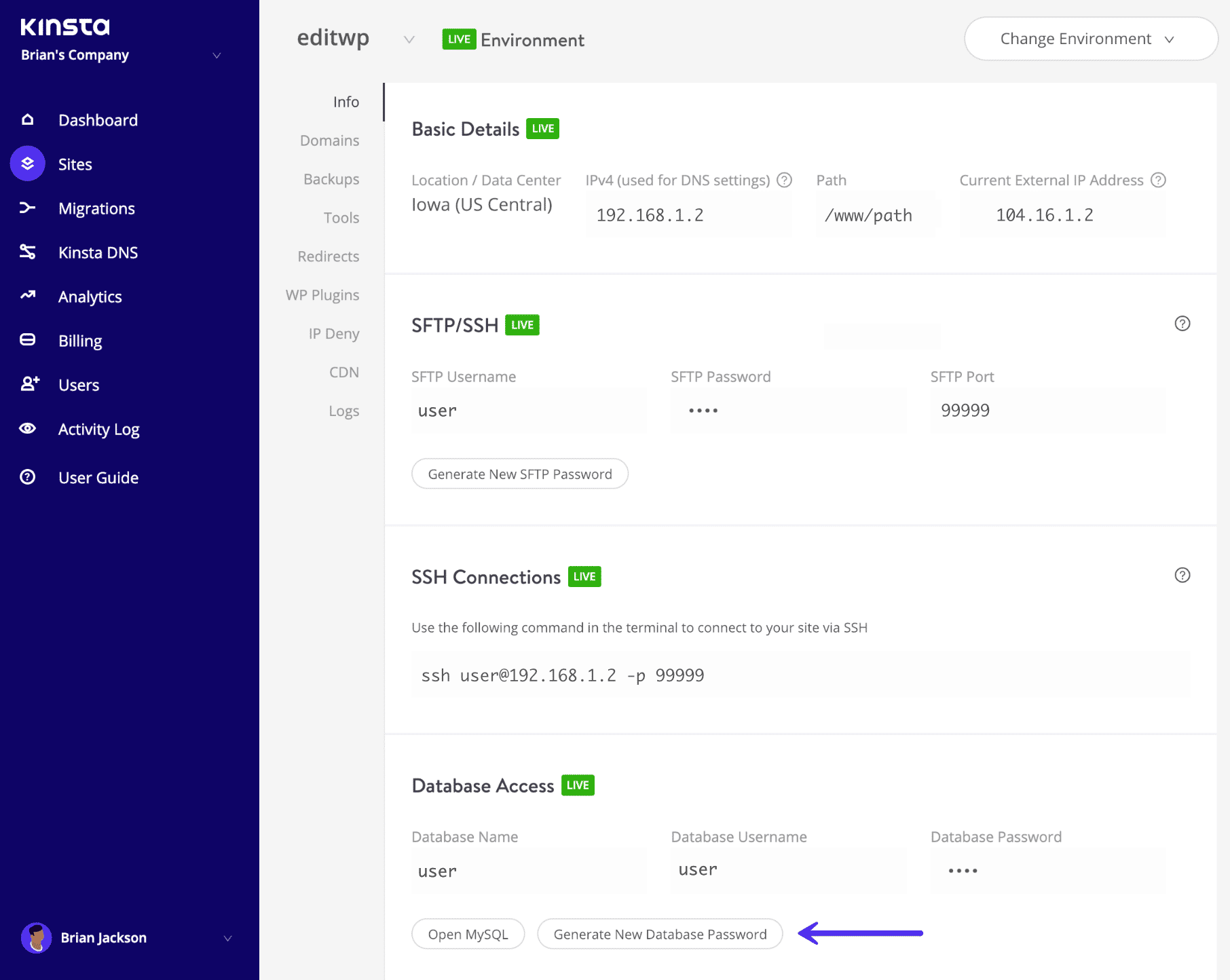Show help tooltip for IPv4 address
The height and width of the screenshot is (980, 1230).
tap(784, 180)
